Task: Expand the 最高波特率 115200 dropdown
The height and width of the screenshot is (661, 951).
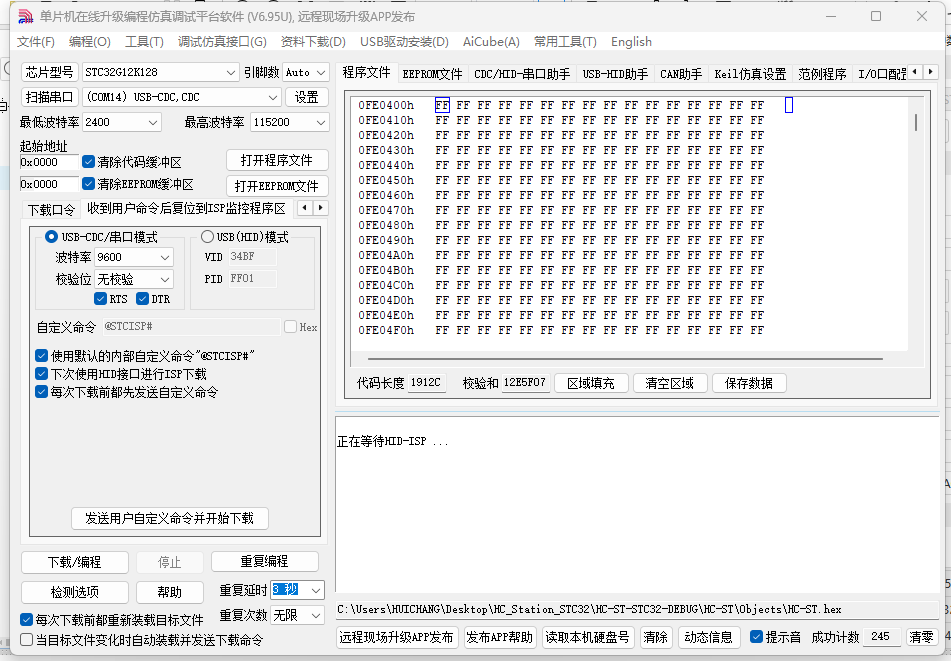Action: [321, 122]
